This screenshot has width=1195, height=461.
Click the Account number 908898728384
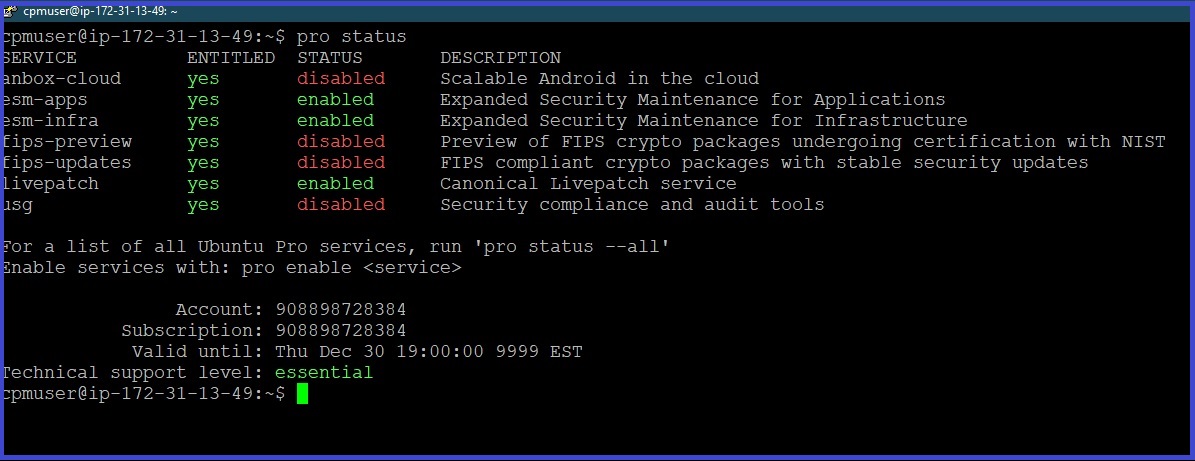(x=341, y=310)
